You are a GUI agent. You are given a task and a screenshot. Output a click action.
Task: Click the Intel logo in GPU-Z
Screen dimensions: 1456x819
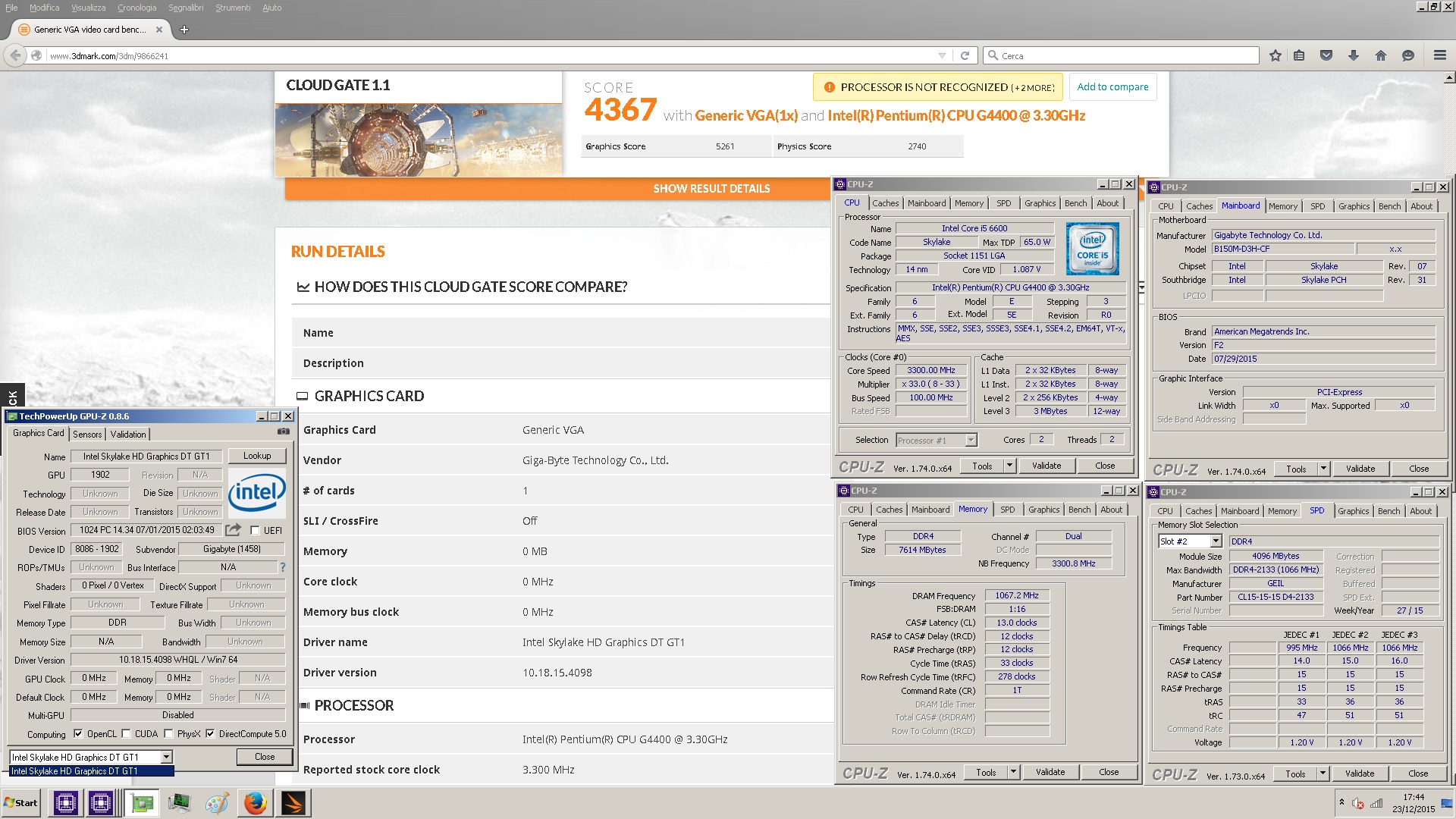[257, 491]
